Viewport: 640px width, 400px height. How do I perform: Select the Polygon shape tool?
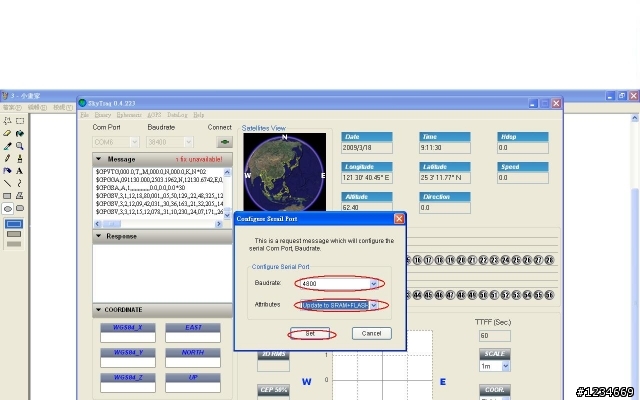pyautogui.click(x=20, y=196)
